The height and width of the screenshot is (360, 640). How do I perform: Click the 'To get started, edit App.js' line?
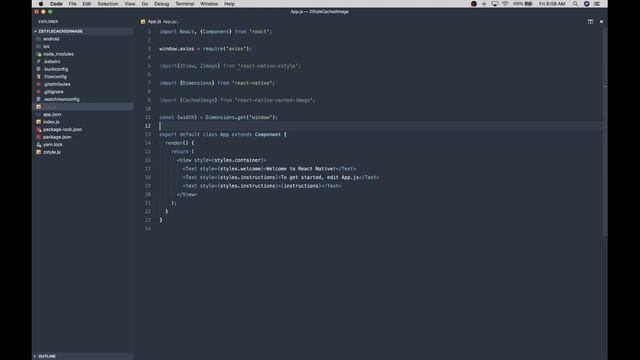[x=280, y=177]
